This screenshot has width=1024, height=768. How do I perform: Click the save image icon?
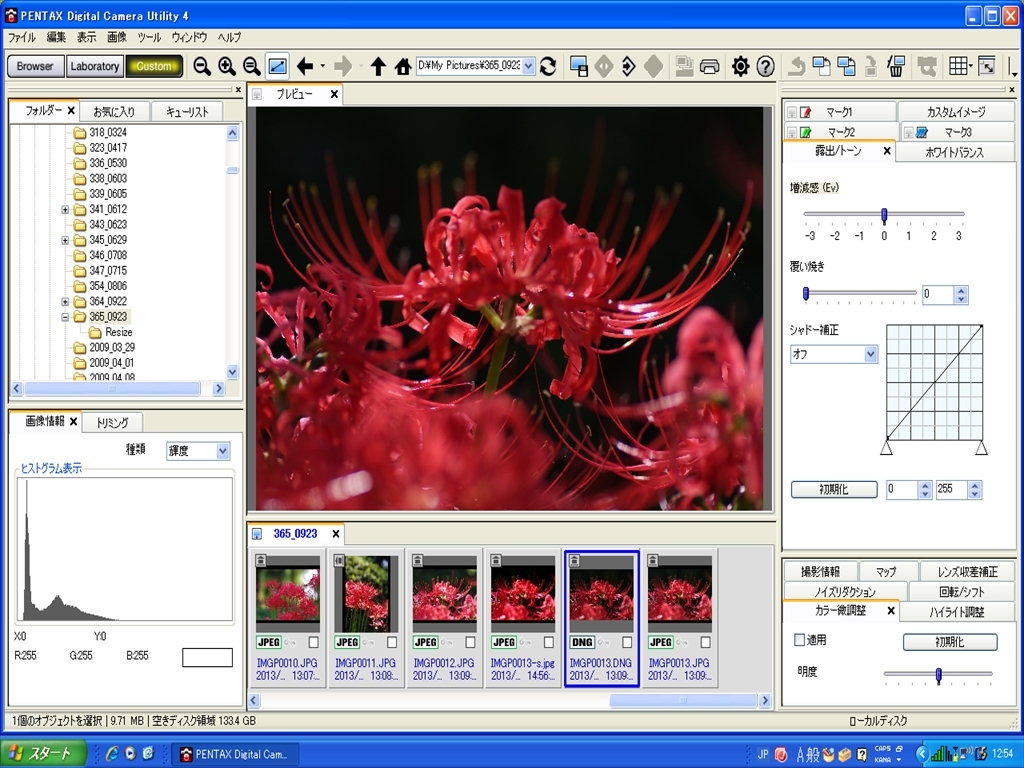(579, 66)
